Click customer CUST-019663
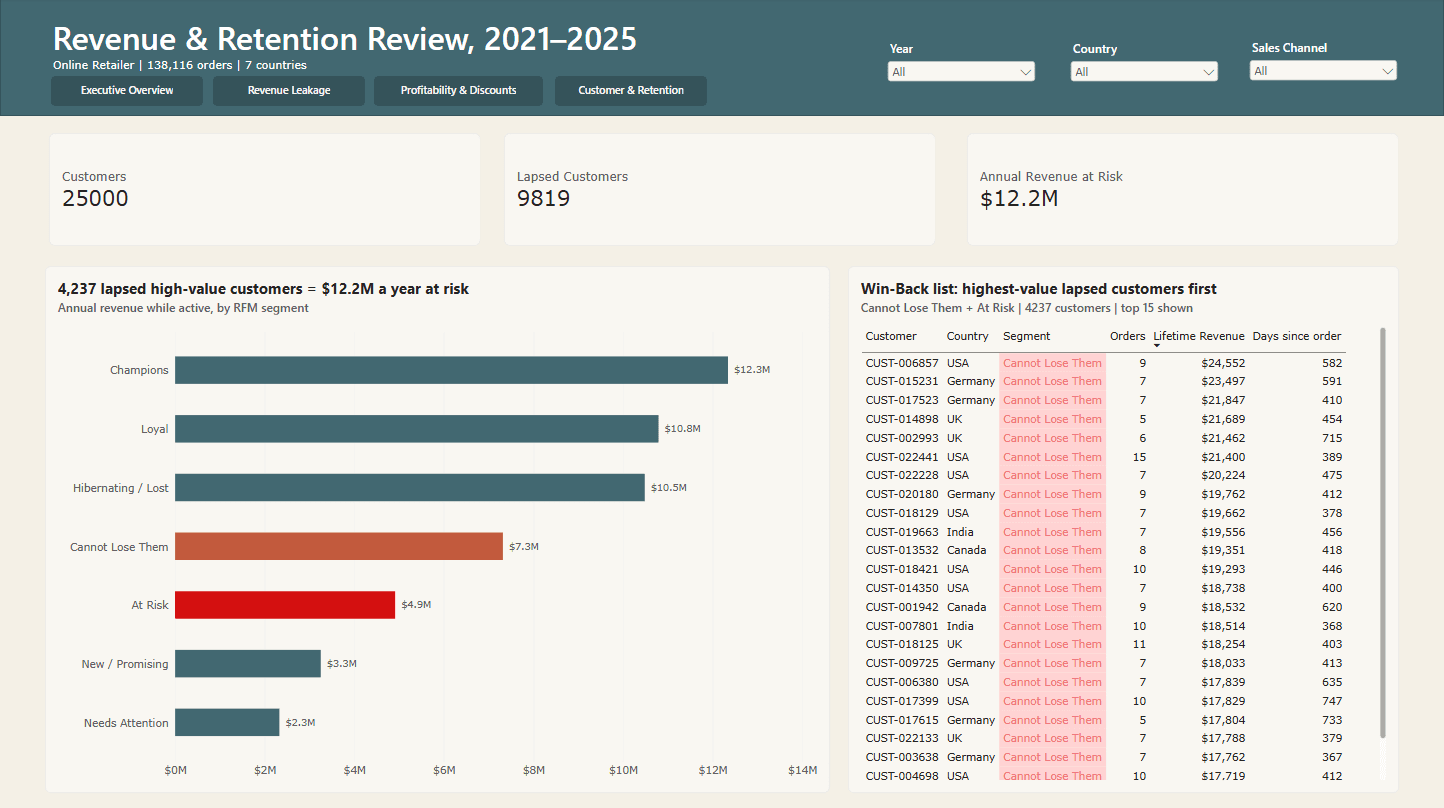 click(x=902, y=532)
